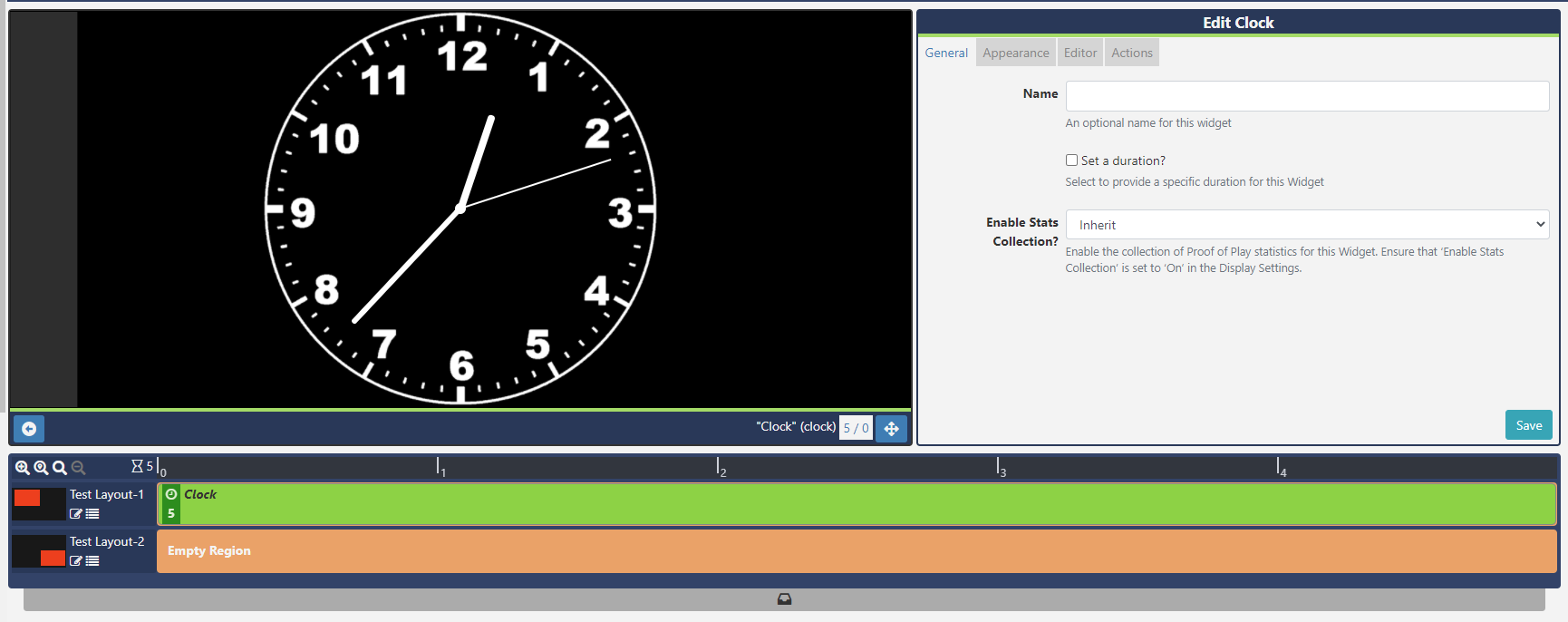
Task: Enable the 'Set a duration?' checkbox
Action: [1071, 160]
